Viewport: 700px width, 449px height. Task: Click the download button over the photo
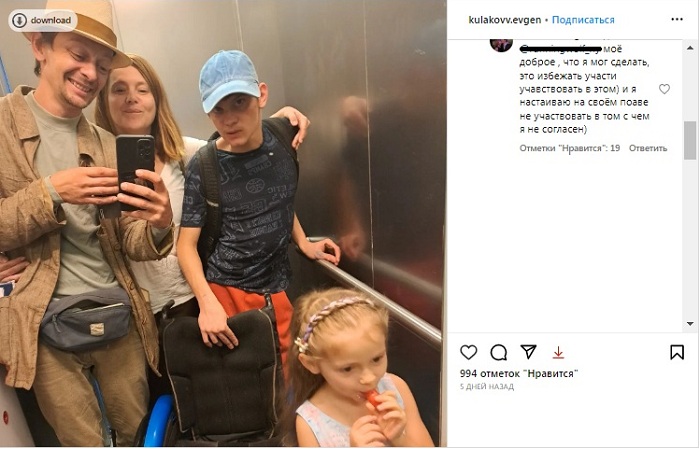pyautogui.click(x=42, y=21)
